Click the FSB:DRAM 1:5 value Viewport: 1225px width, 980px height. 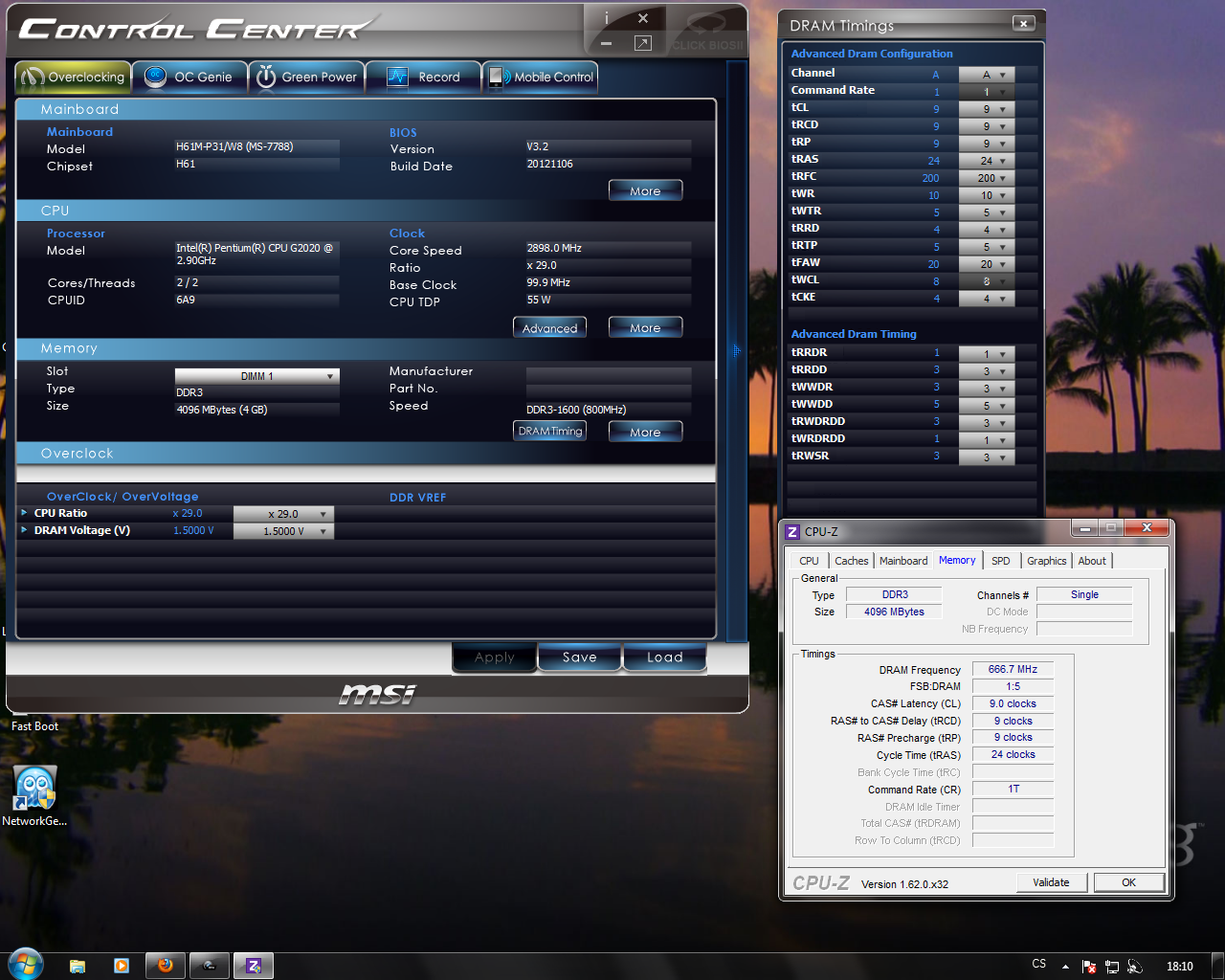[x=1013, y=686]
